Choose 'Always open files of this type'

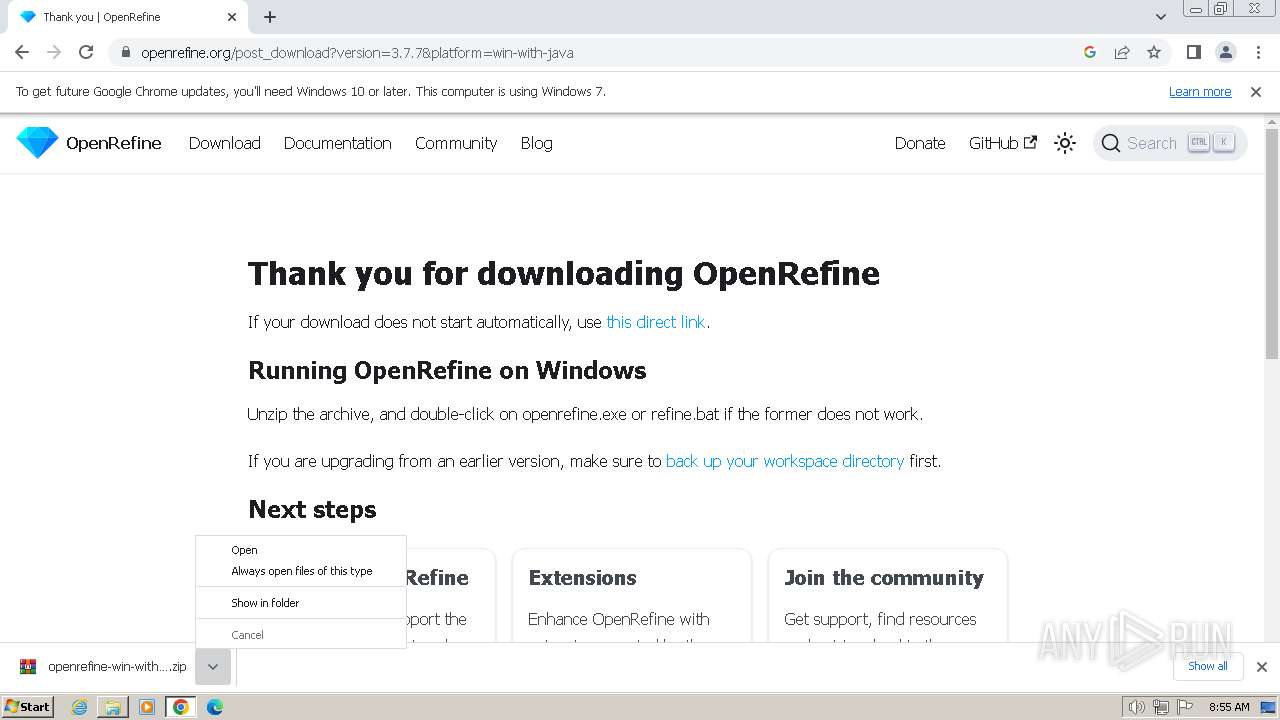pos(301,571)
